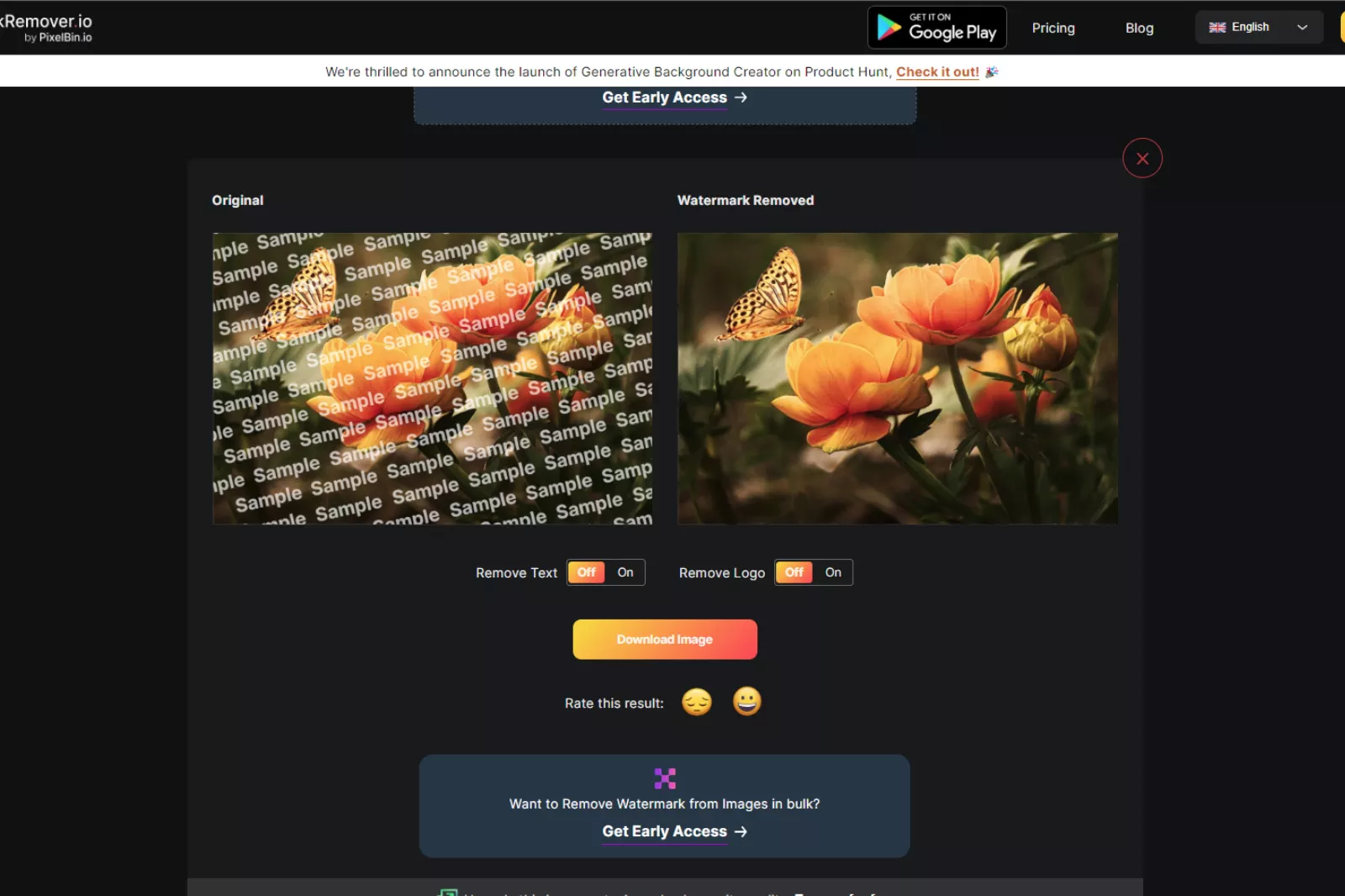Click the sad face rating emoji
Screen dimensions: 1345x896
click(x=697, y=702)
